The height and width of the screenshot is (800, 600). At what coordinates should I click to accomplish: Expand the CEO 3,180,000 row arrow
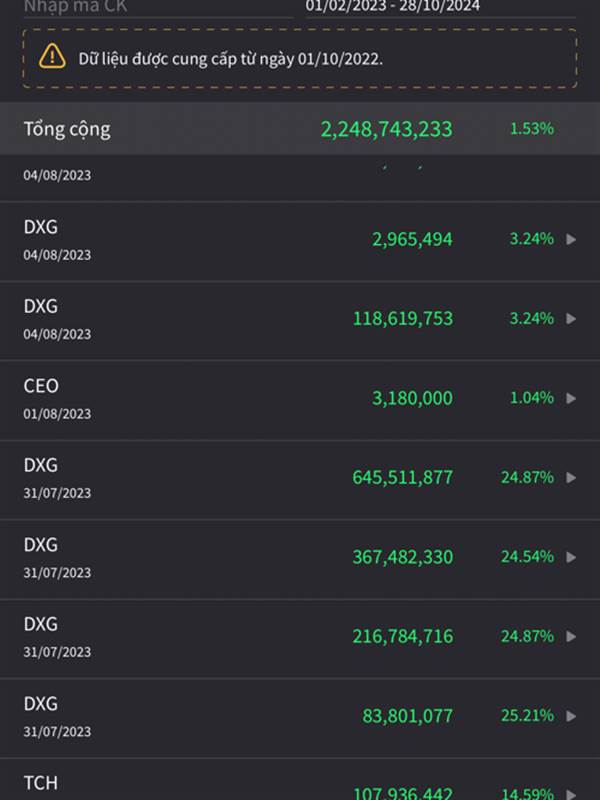571,398
